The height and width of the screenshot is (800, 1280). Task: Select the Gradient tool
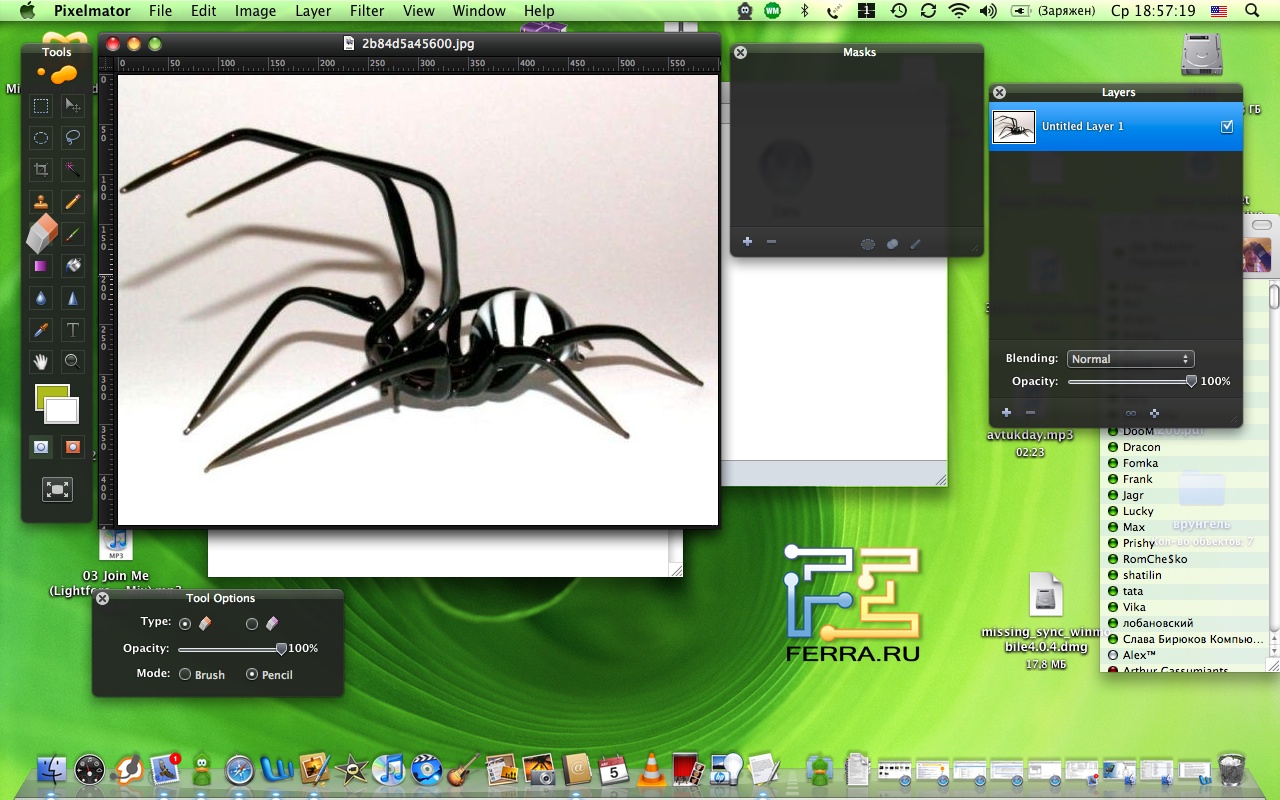41,266
